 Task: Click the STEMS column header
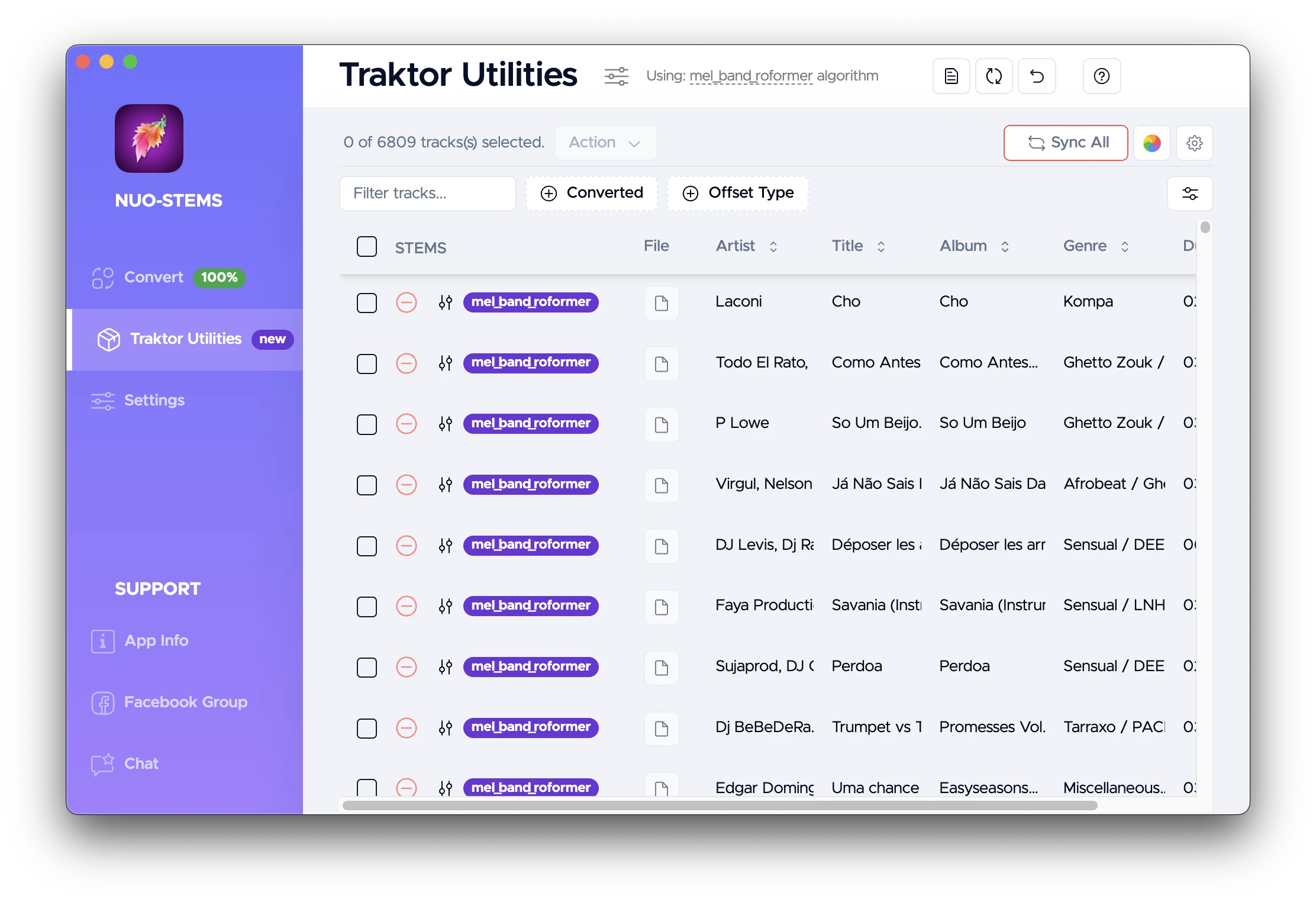[x=420, y=248]
